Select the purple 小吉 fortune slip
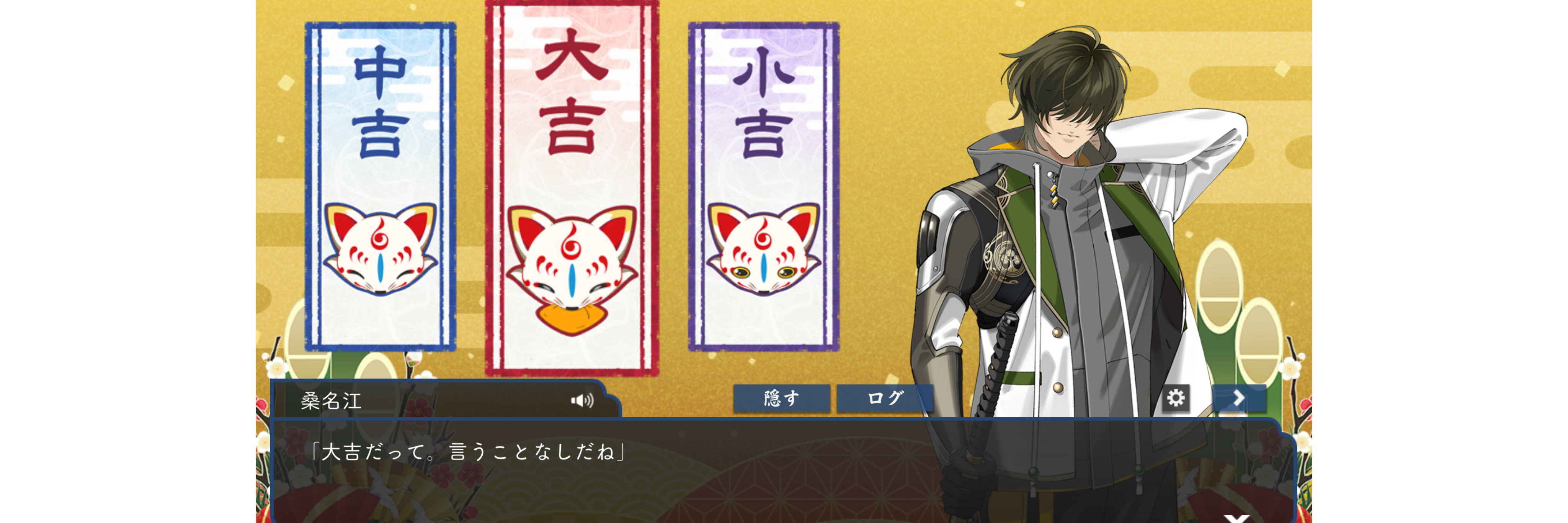 tap(763, 187)
